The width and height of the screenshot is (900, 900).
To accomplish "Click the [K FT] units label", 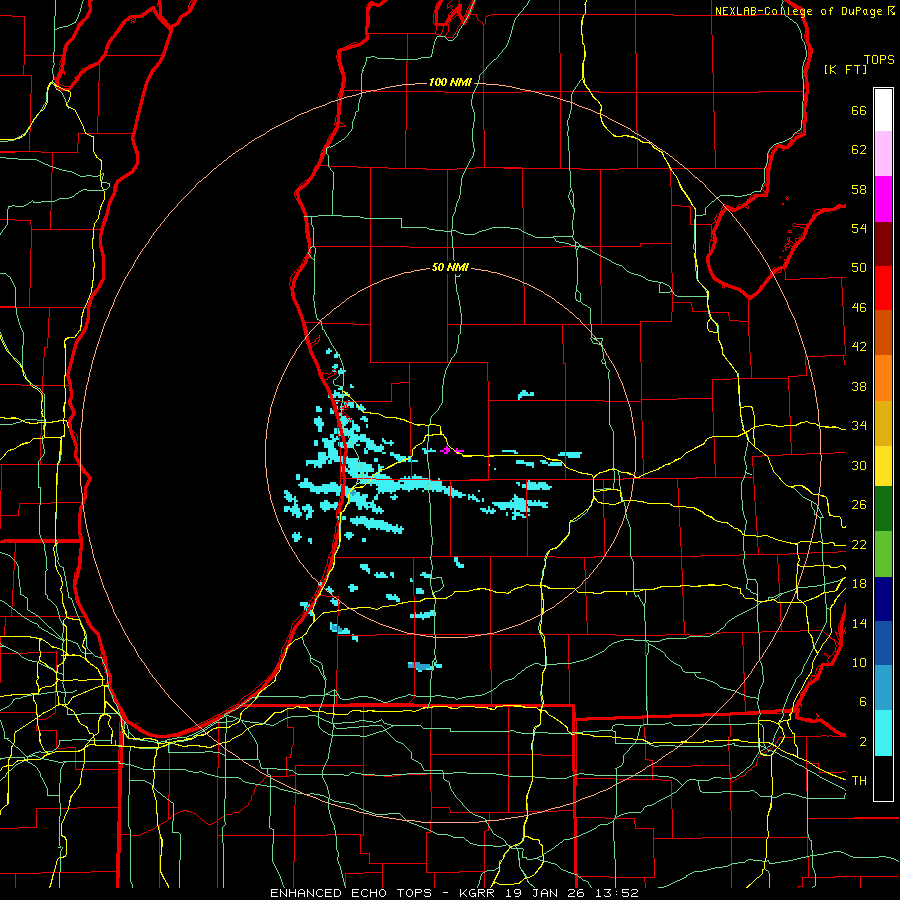I will pos(845,69).
